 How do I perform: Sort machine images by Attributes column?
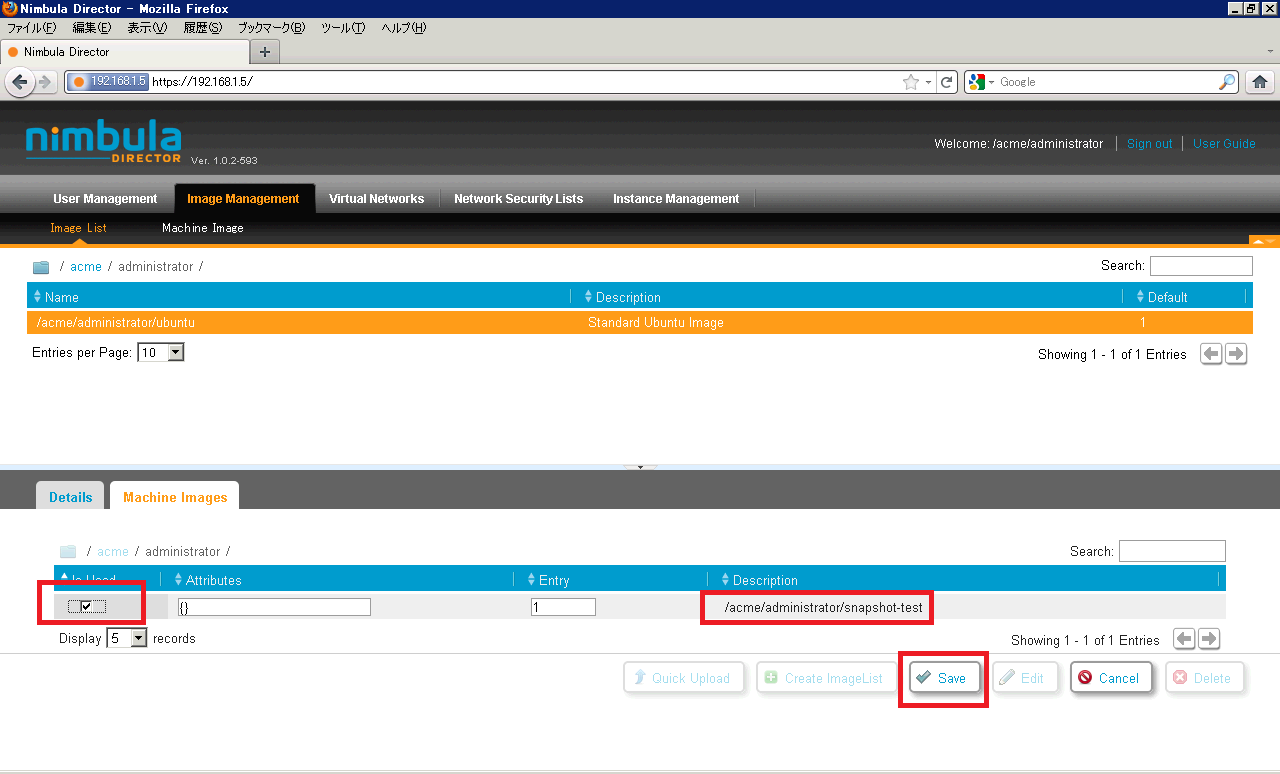click(x=208, y=580)
